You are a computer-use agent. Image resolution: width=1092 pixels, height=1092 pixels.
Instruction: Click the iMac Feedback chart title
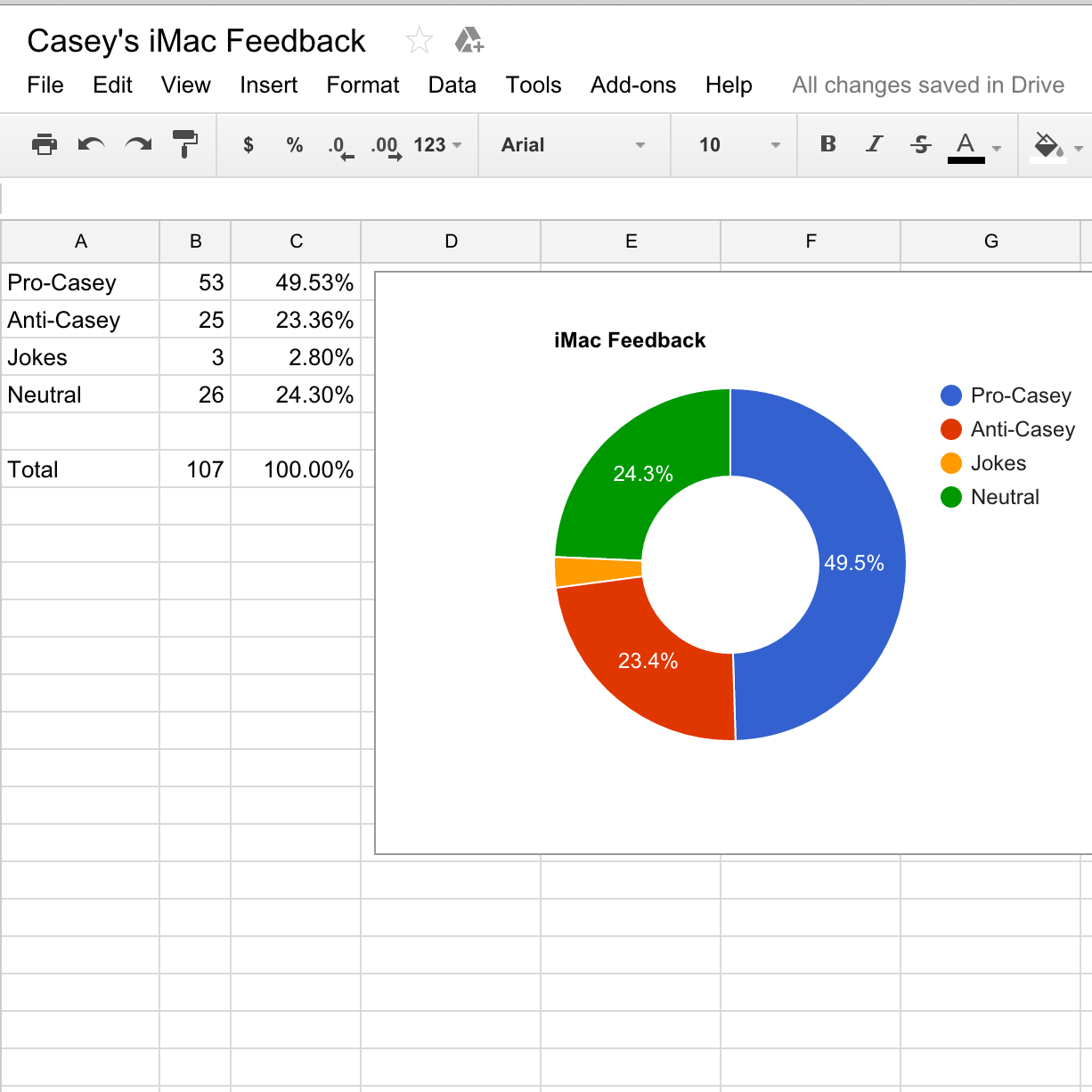[x=630, y=340]
